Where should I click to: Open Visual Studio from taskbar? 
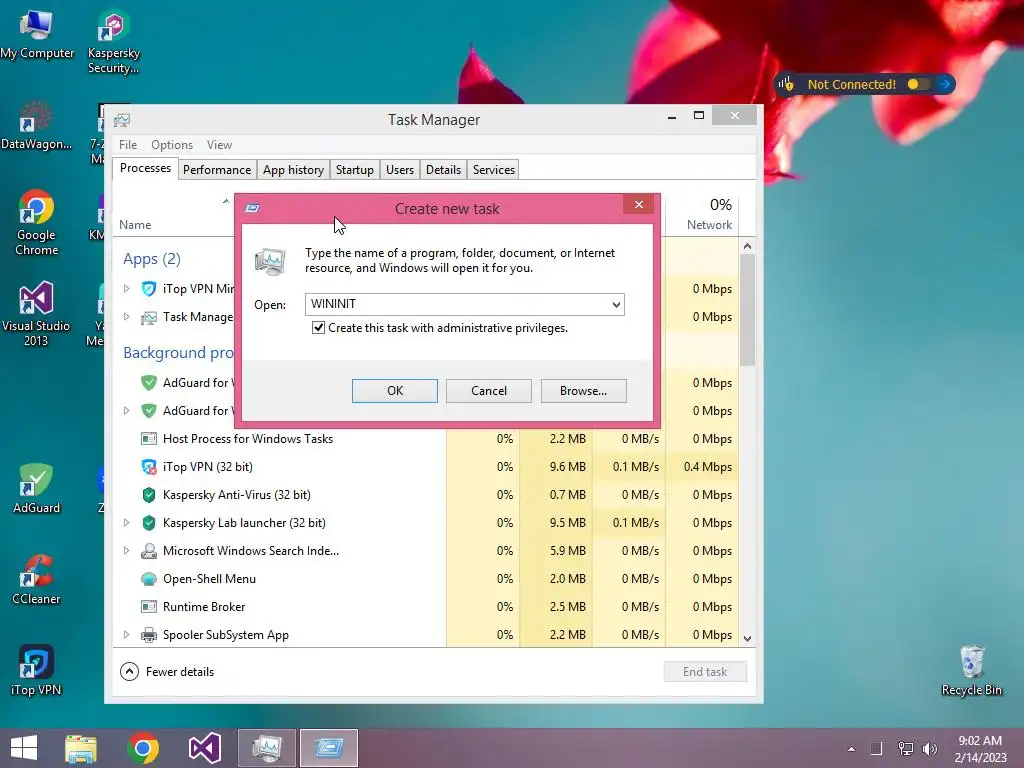click(x=204, y=748)
